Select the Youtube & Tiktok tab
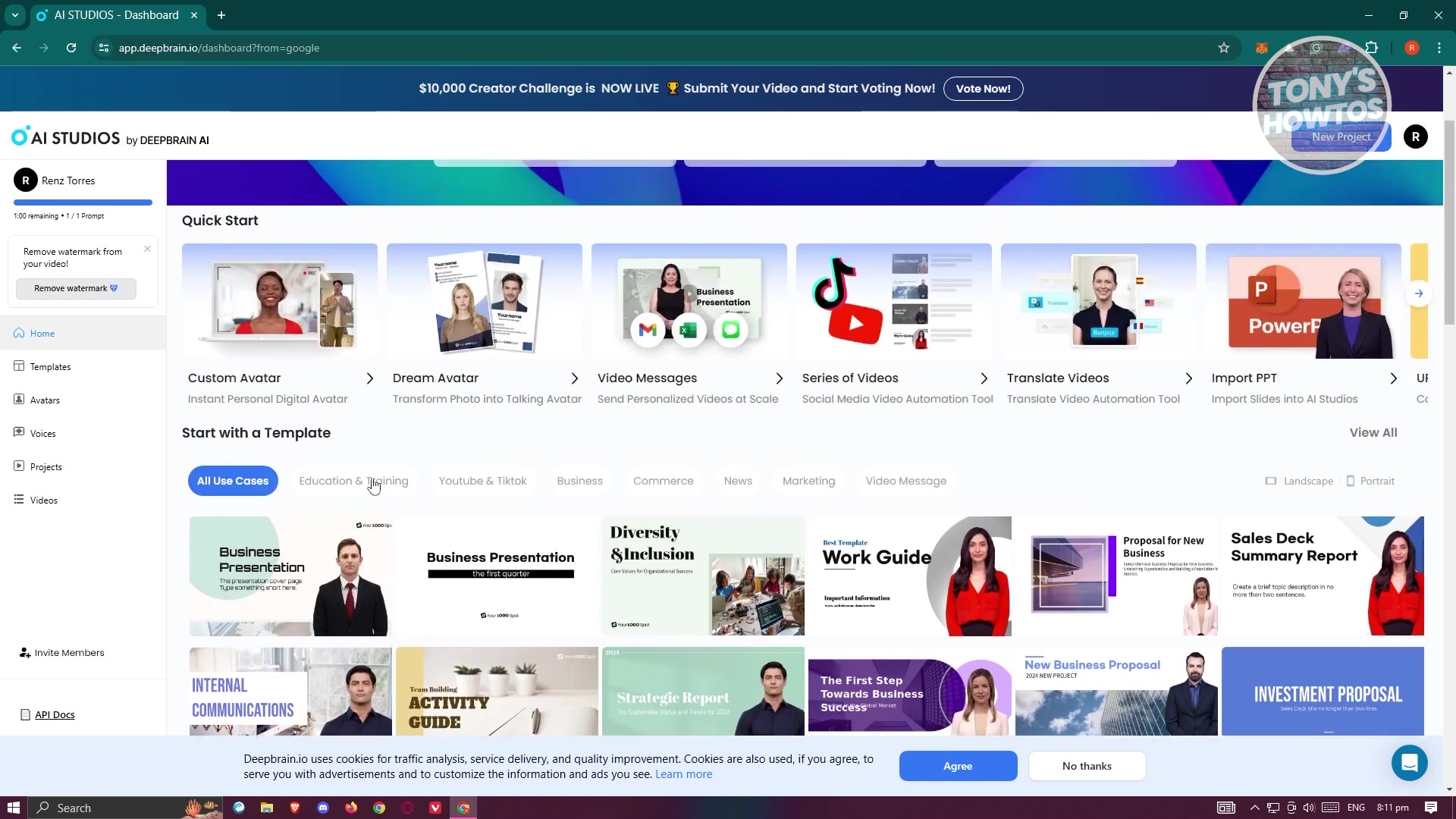The width and height of the screenshot is (1456, 819). click(x=482, y=481)
